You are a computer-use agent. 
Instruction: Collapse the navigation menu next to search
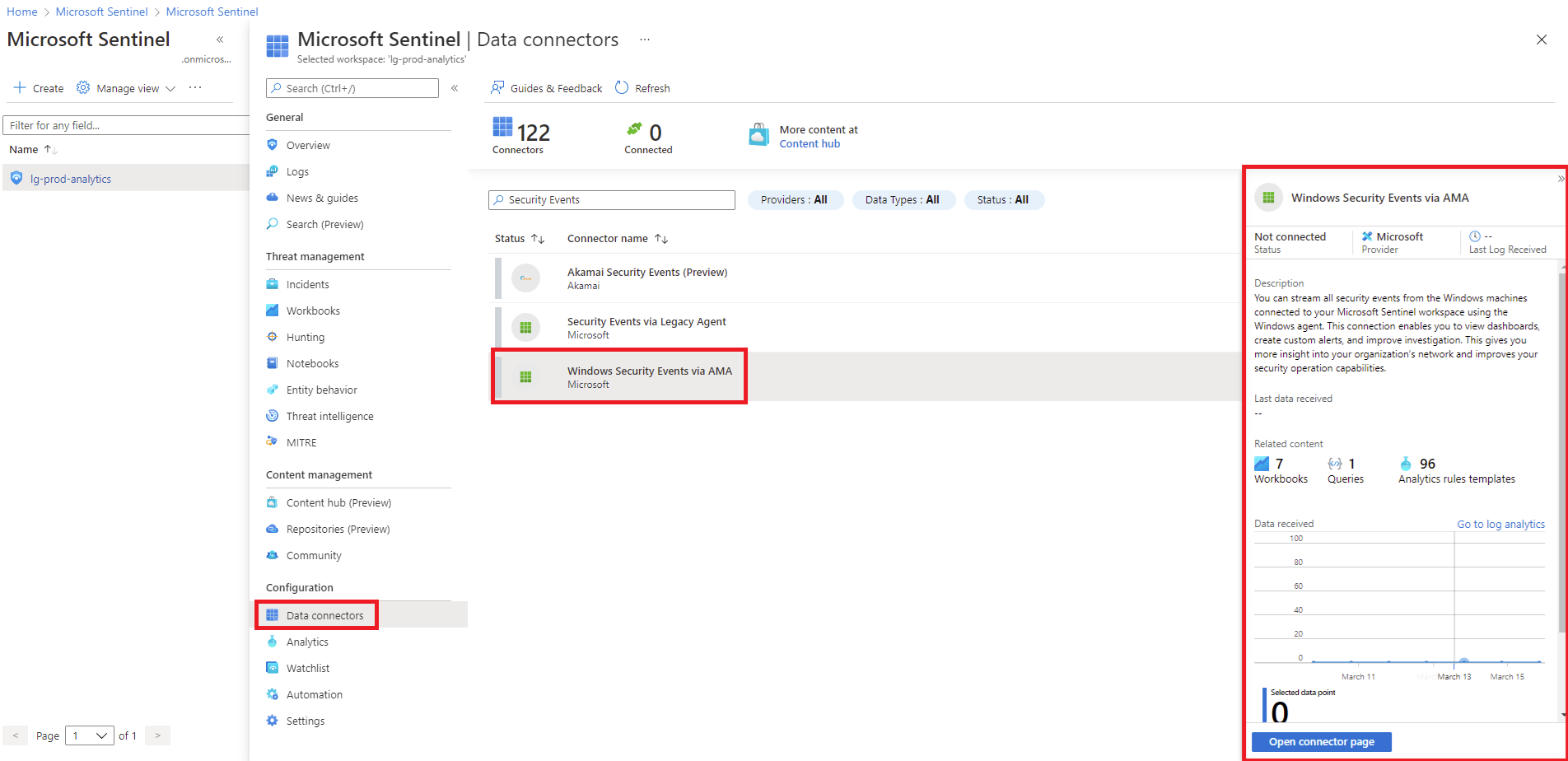455,88
